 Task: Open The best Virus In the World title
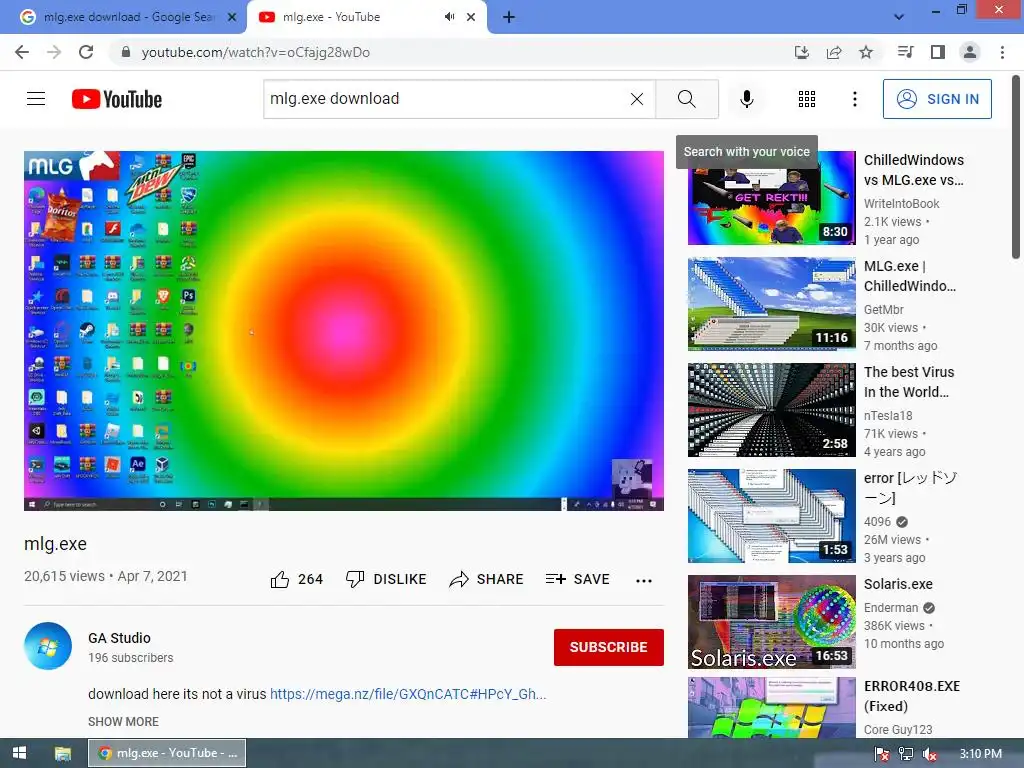coord(908,382)
